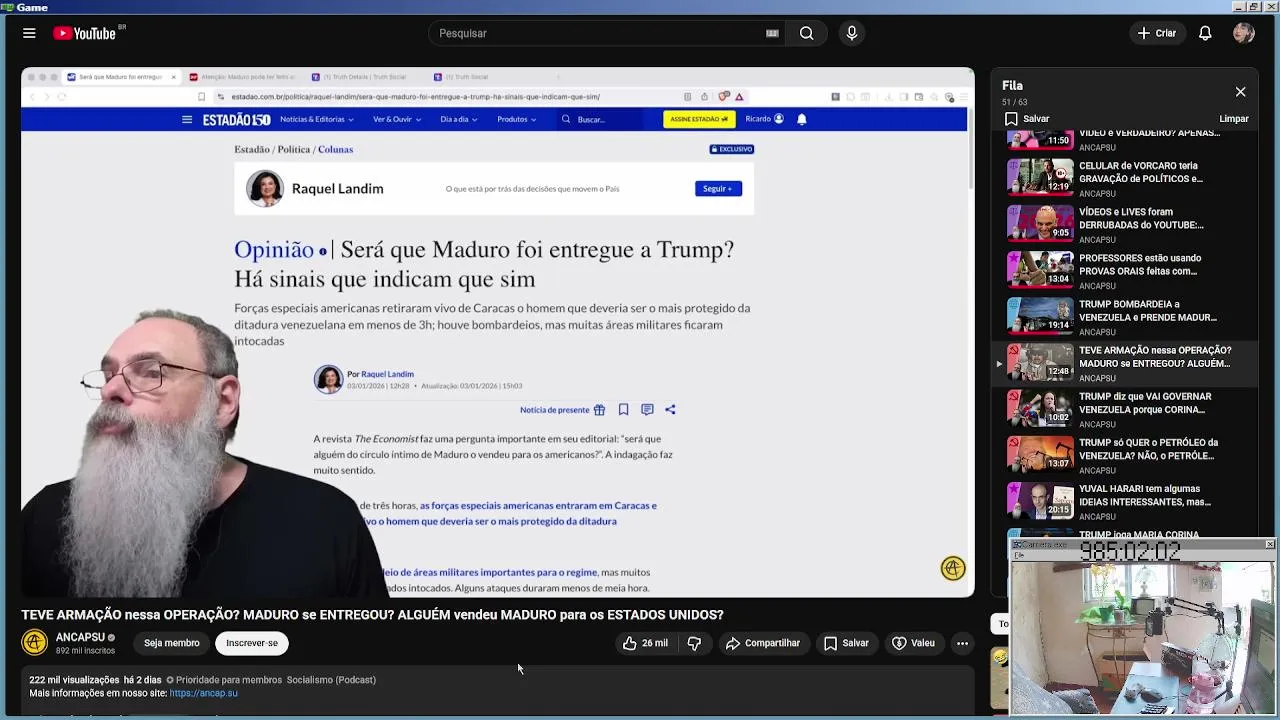Play queue video VÍDEOS e LIVES foram DERRUBADAS
The height and width of the screenshot is (720, 1280).
(x=1126, y=223)
